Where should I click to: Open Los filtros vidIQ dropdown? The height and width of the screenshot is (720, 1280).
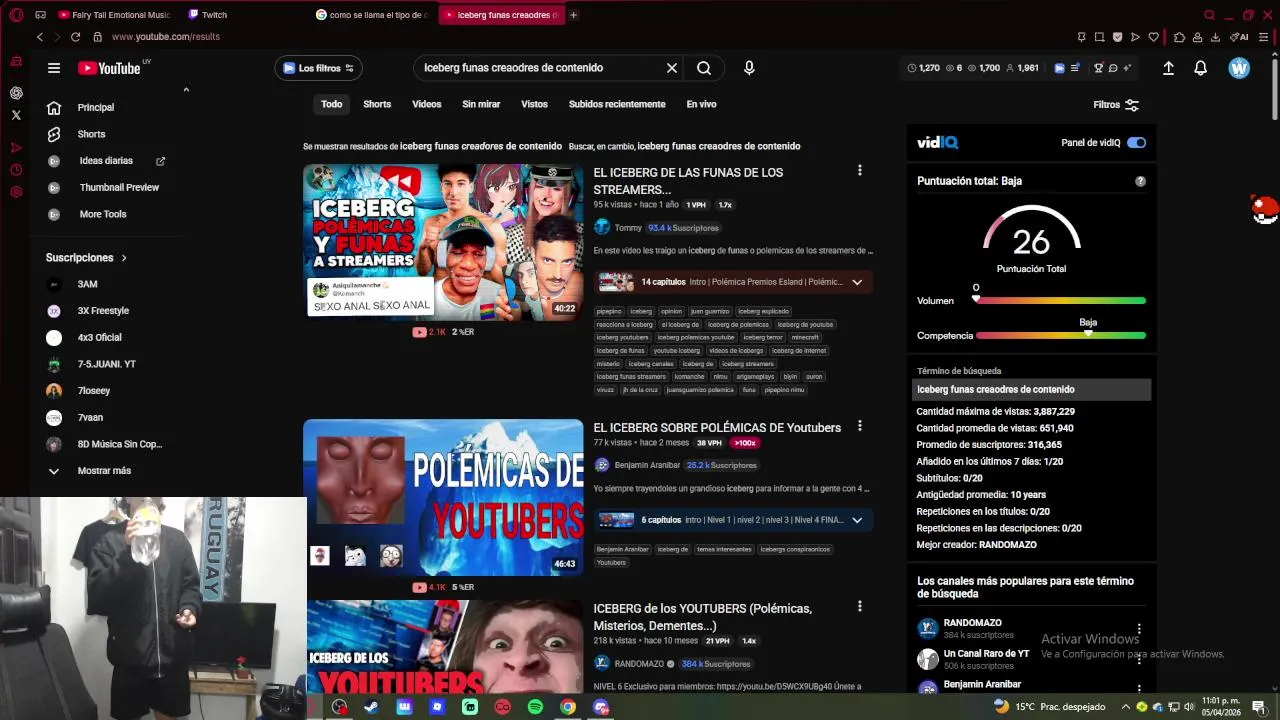click(x=318, y=68)
